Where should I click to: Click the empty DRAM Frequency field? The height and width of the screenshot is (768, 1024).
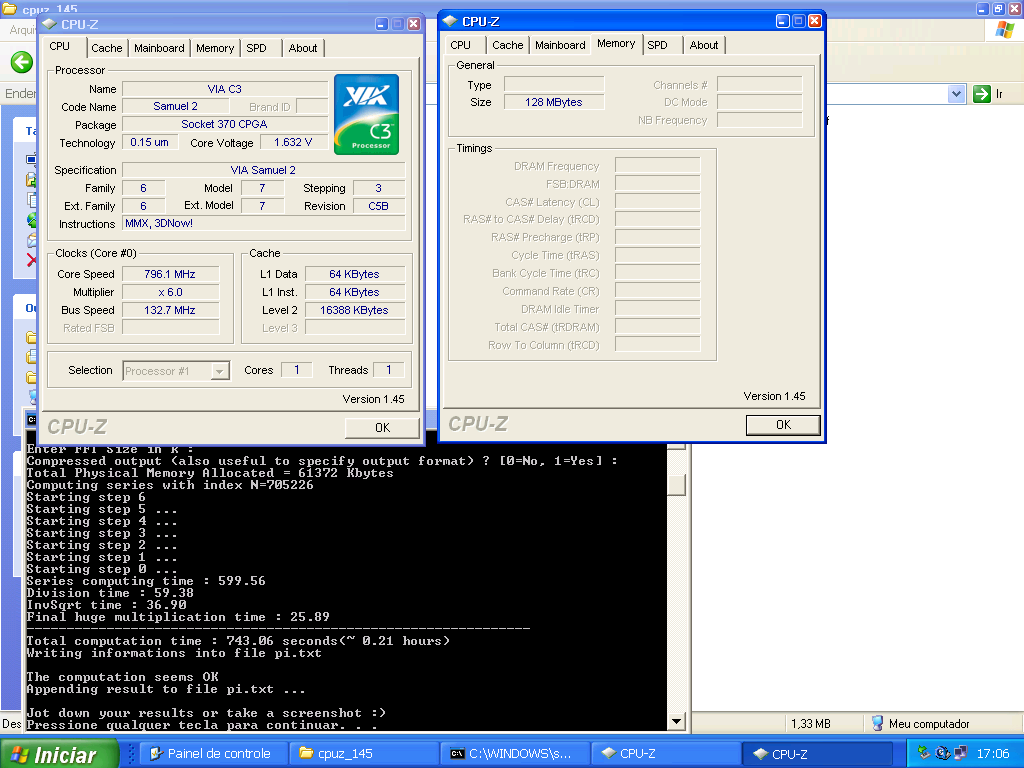[x=658, y=166]
